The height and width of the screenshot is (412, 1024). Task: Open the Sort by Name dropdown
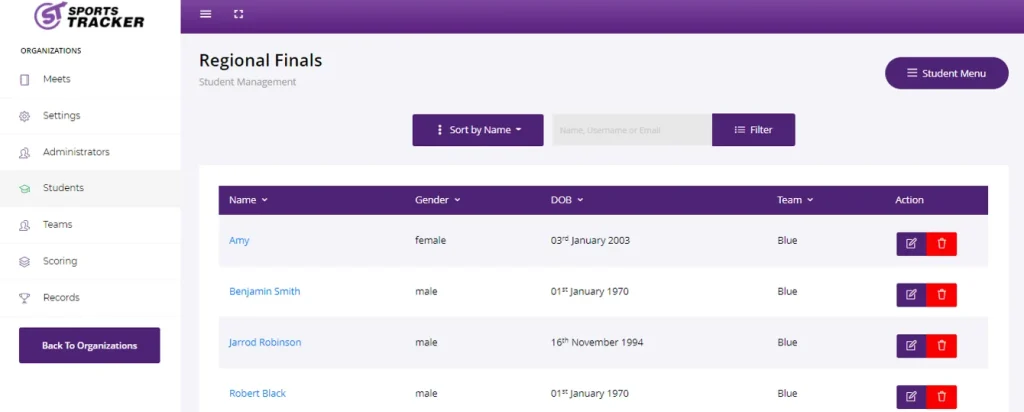(x=478, y=130)
